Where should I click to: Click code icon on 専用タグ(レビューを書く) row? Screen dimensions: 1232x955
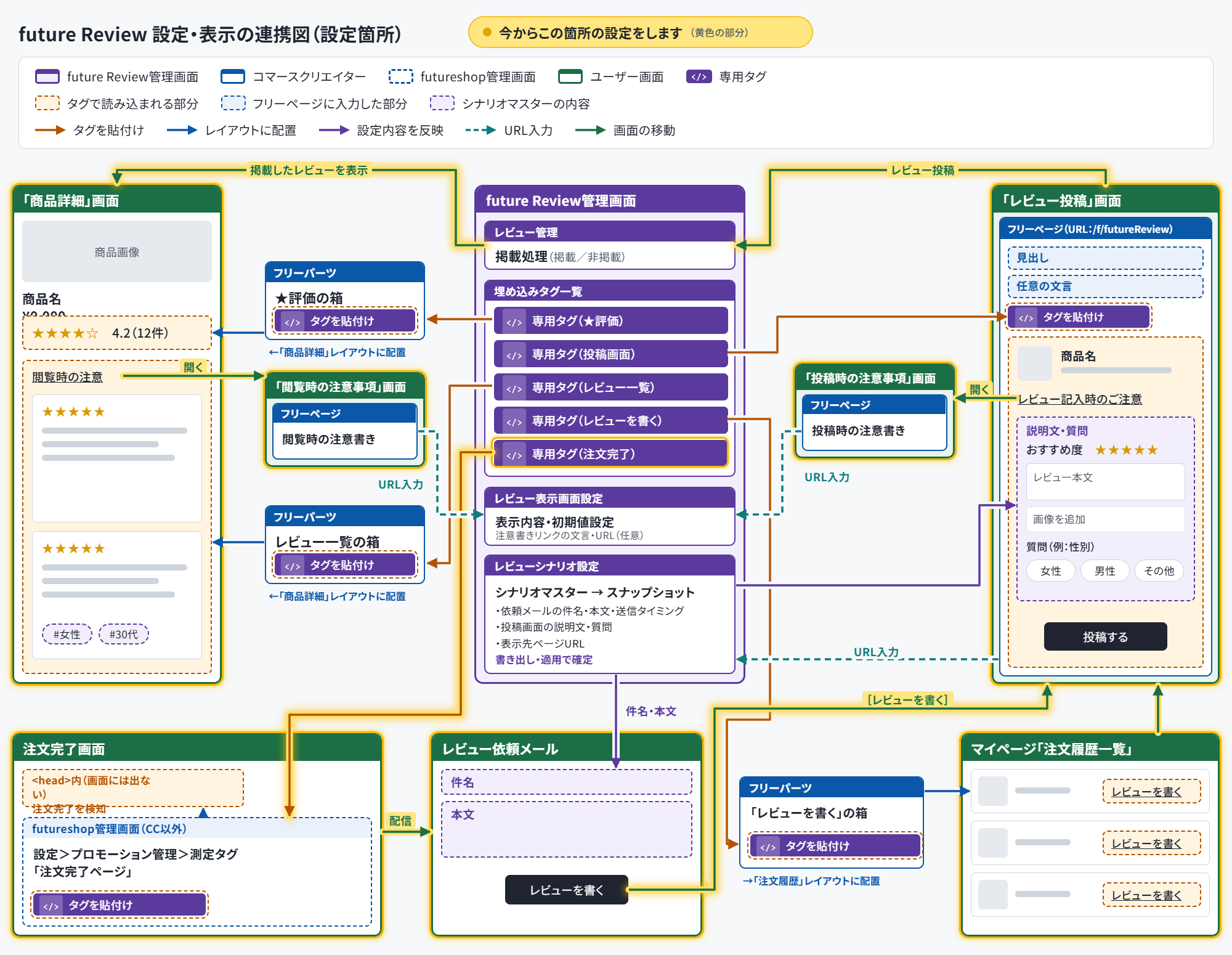514,421
